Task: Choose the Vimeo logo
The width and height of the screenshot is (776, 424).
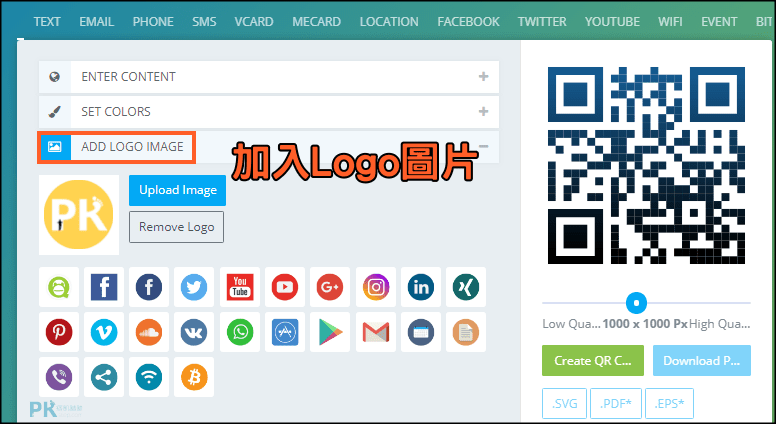Action: click(x=104, y=332)
